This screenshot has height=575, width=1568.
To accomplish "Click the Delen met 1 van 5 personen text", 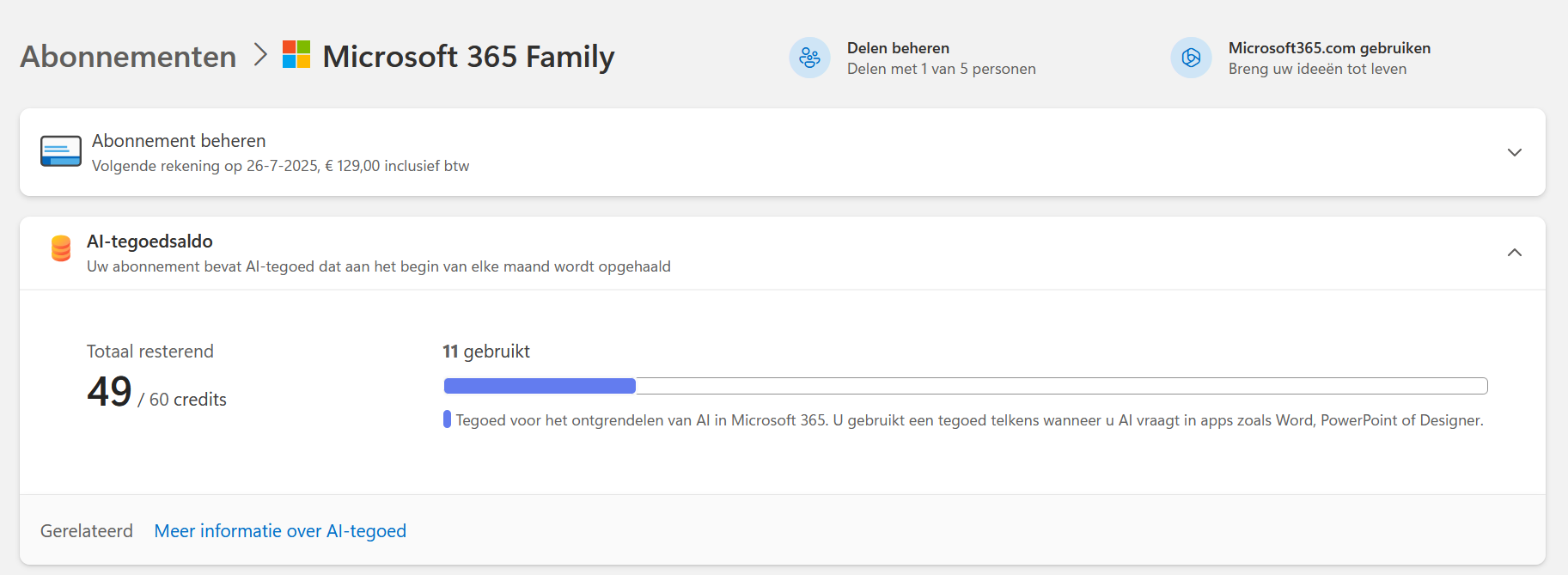I will coord(941,69).
